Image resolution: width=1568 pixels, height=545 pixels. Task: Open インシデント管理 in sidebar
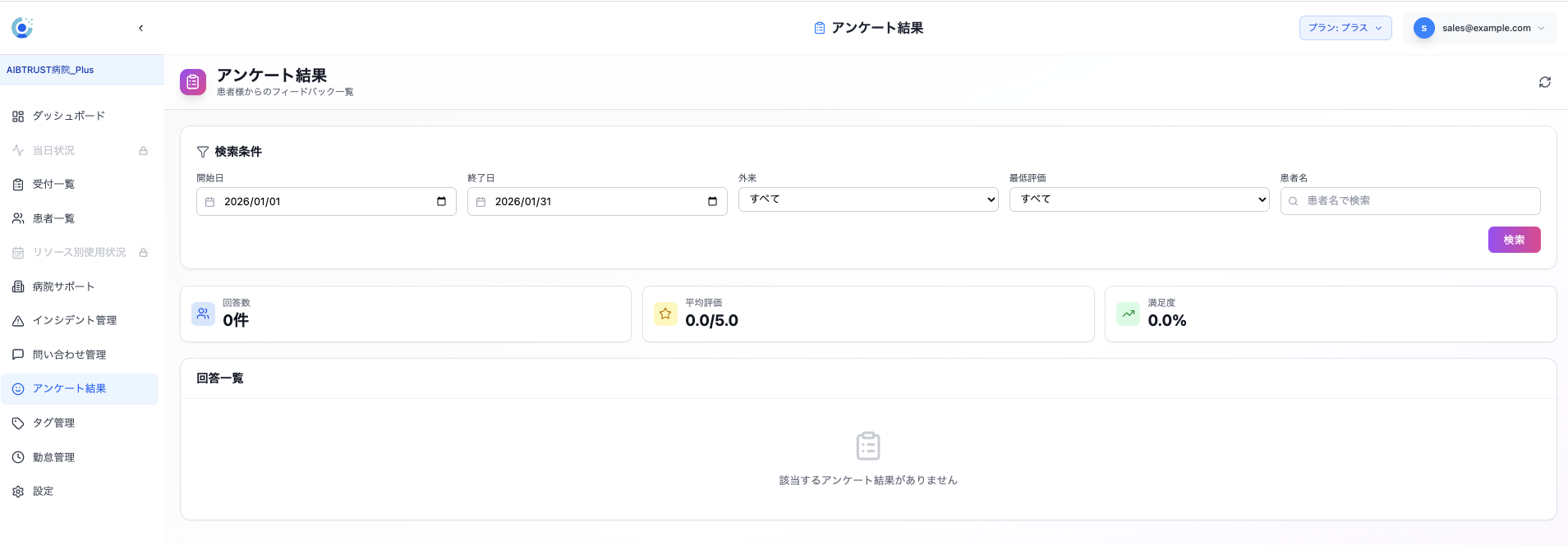(80, 320)
